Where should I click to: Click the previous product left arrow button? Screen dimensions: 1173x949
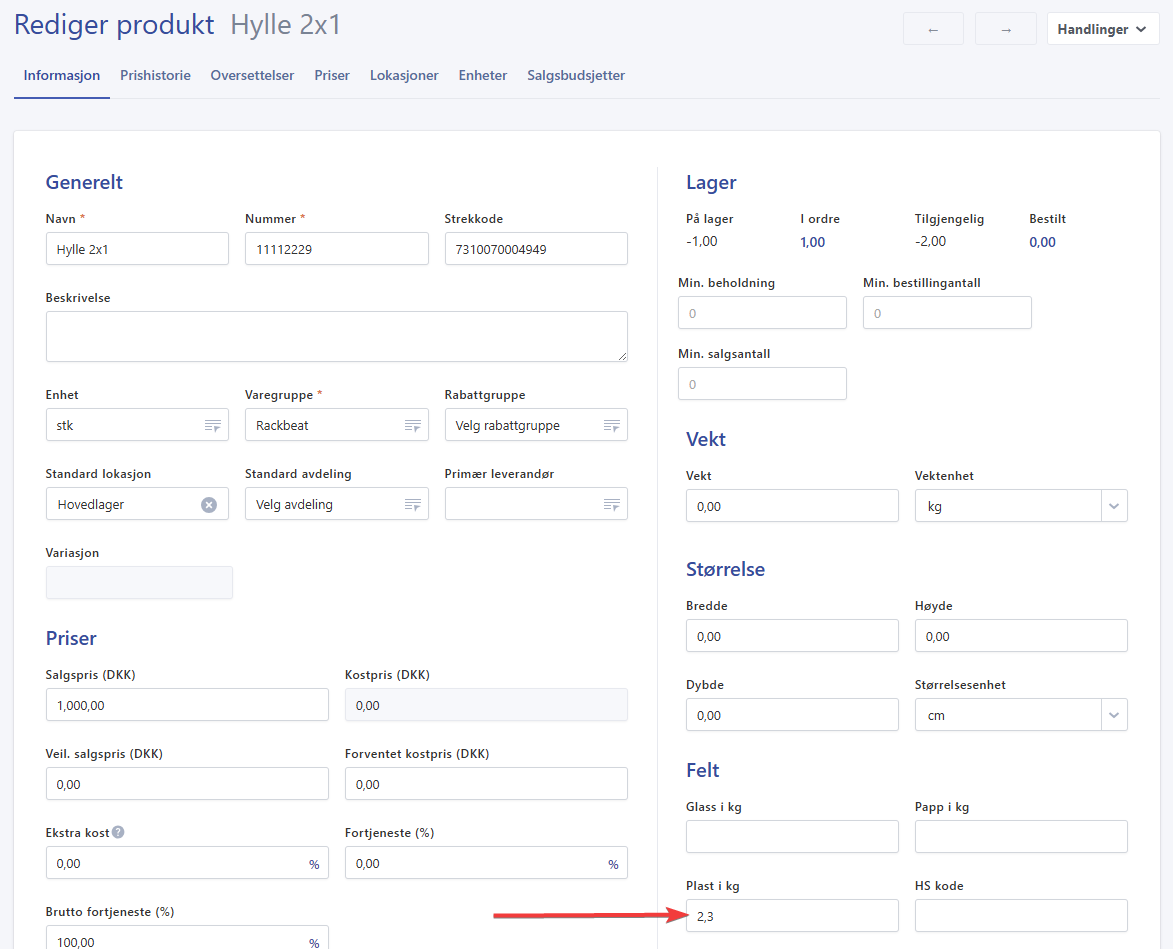click(x=932, y=29)
